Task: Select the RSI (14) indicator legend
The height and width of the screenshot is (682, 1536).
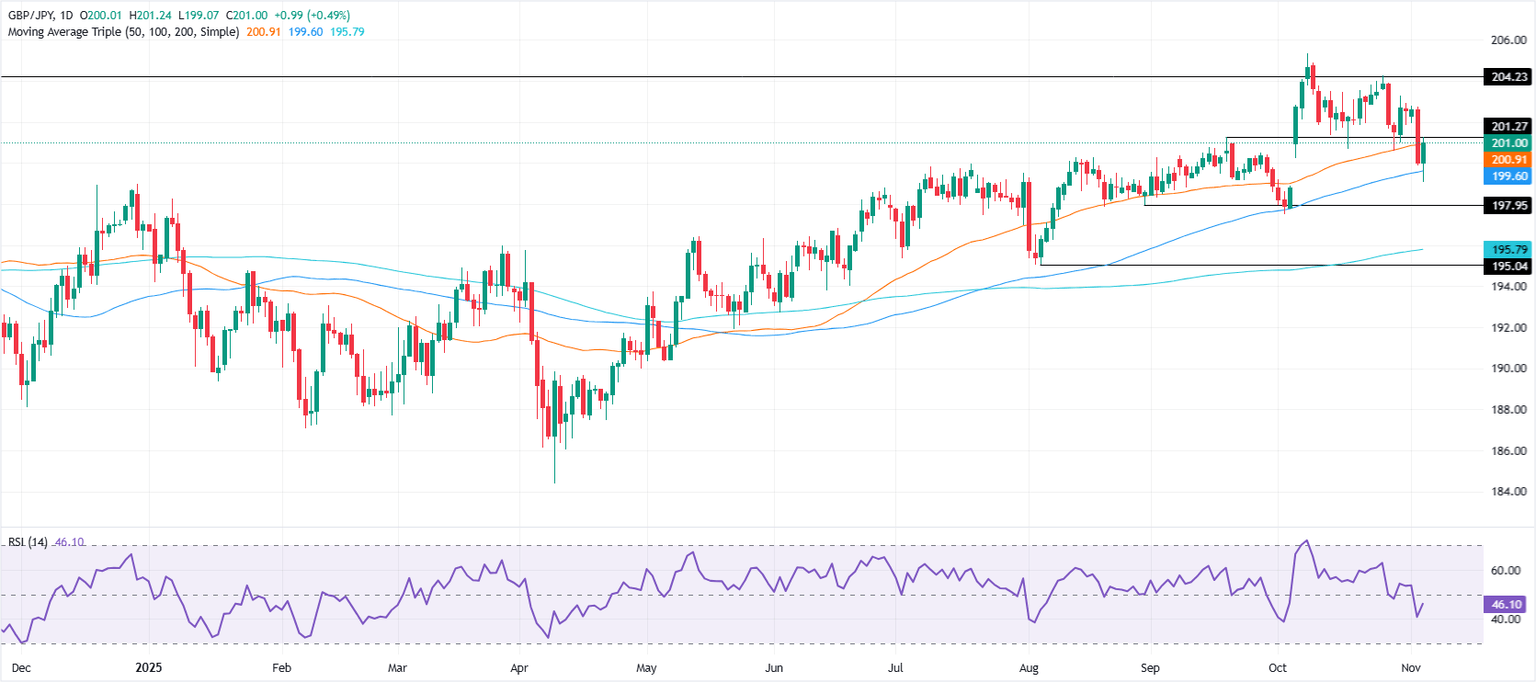Action: [x=32, y=541]
